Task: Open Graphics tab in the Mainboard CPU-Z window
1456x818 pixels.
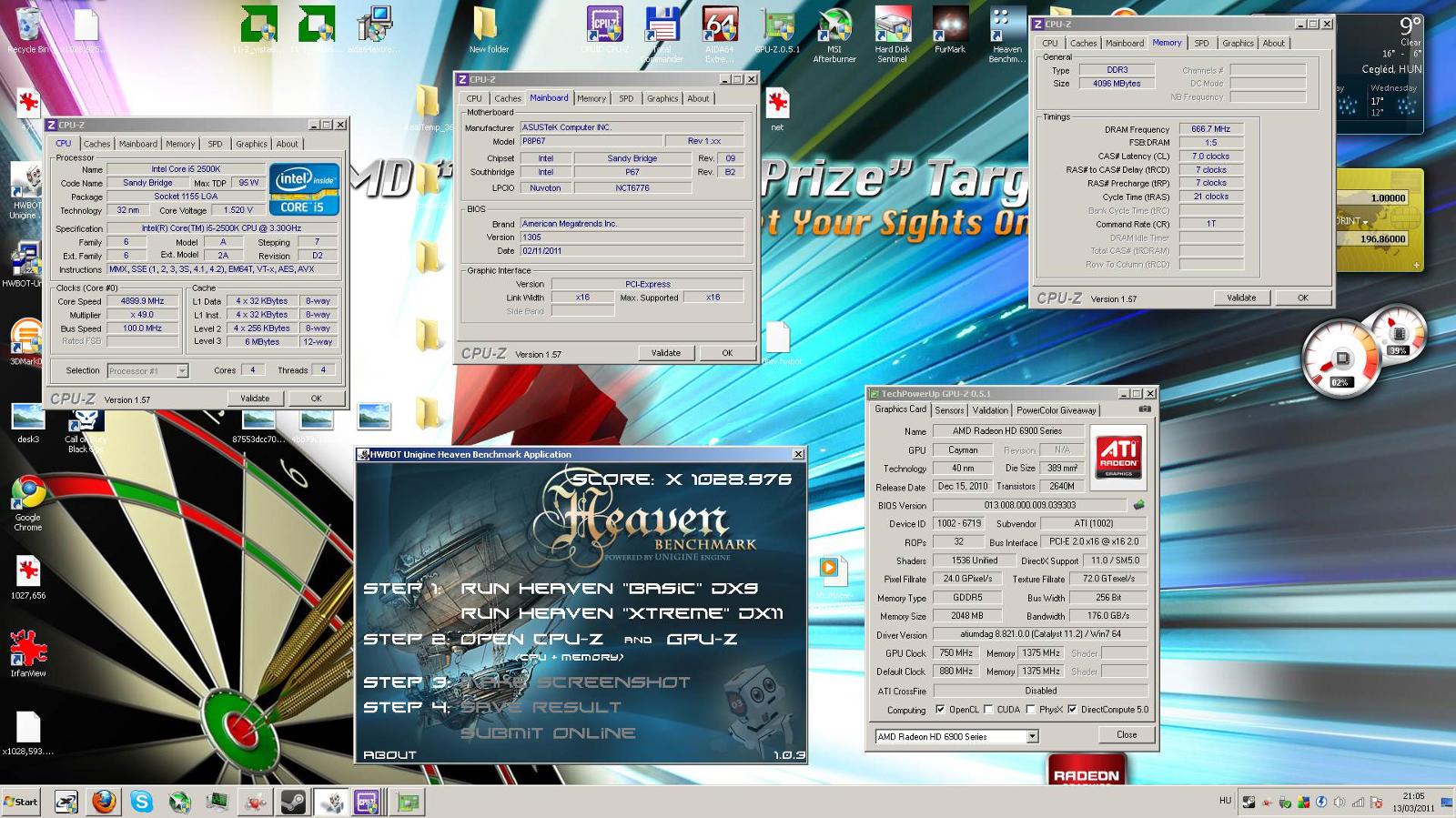Action: tap(662, 98)
